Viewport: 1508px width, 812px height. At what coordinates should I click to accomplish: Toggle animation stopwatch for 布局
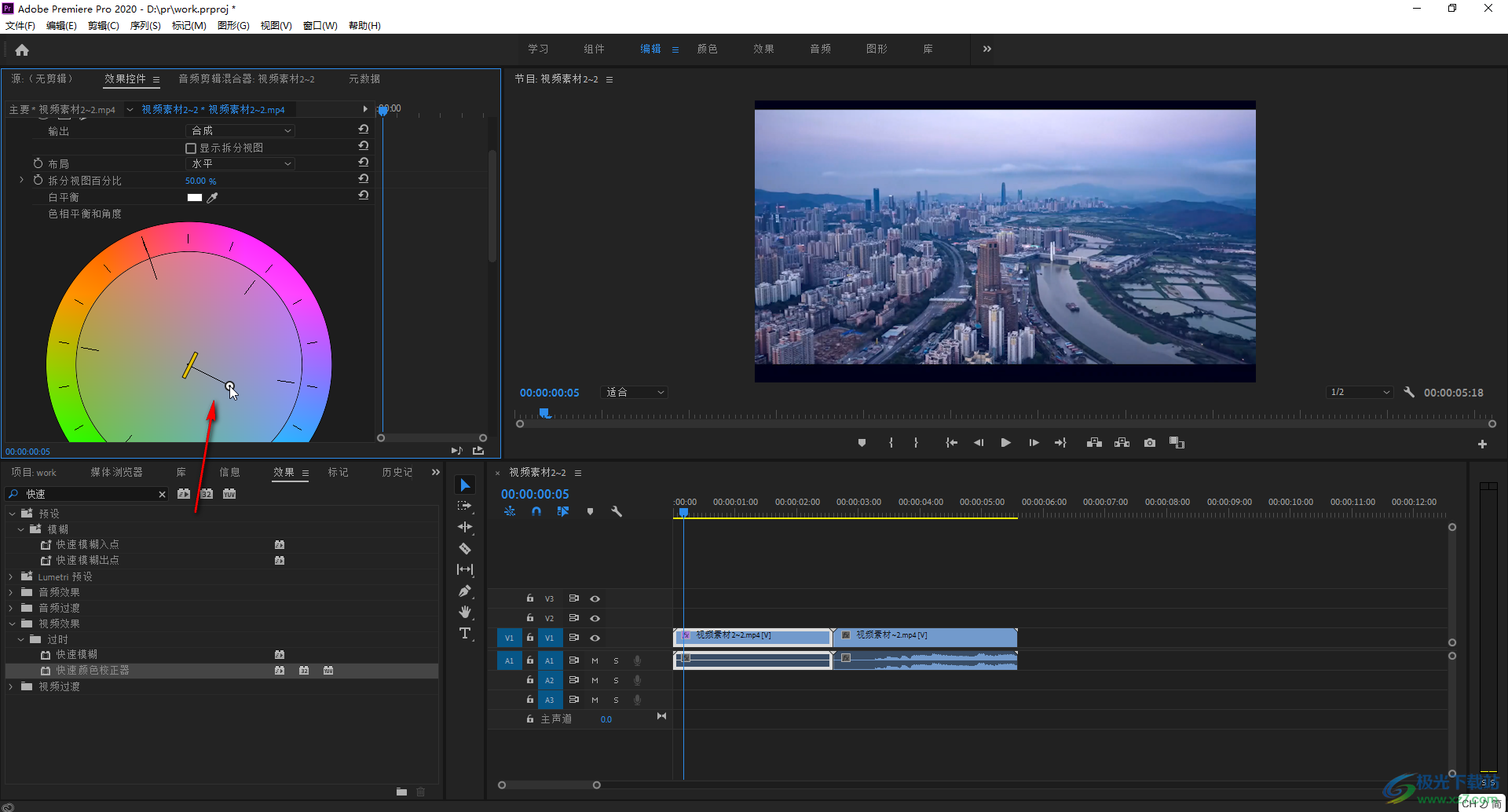tap(38, 163)
